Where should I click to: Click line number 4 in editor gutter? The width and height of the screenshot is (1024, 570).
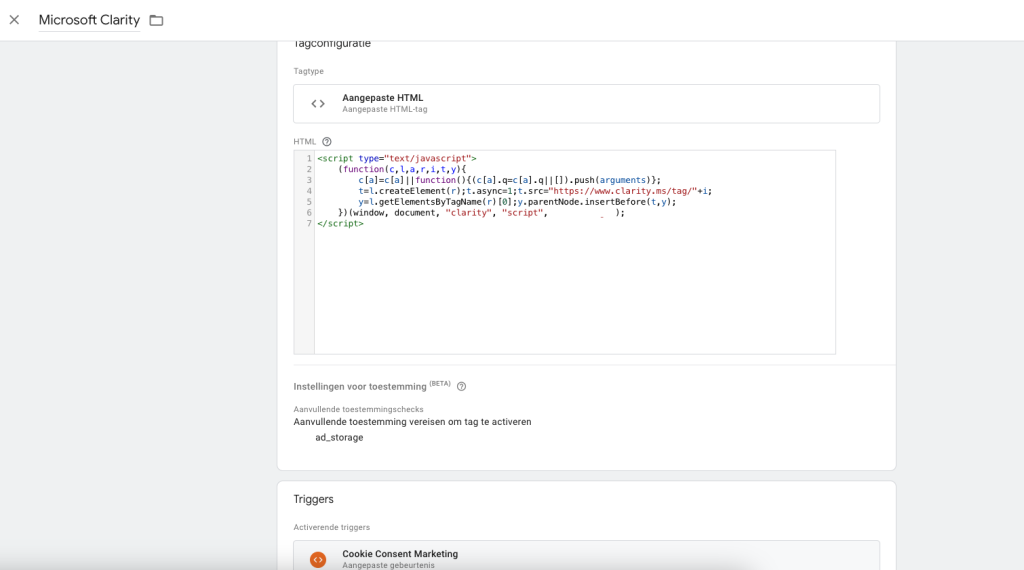[309, 191]
